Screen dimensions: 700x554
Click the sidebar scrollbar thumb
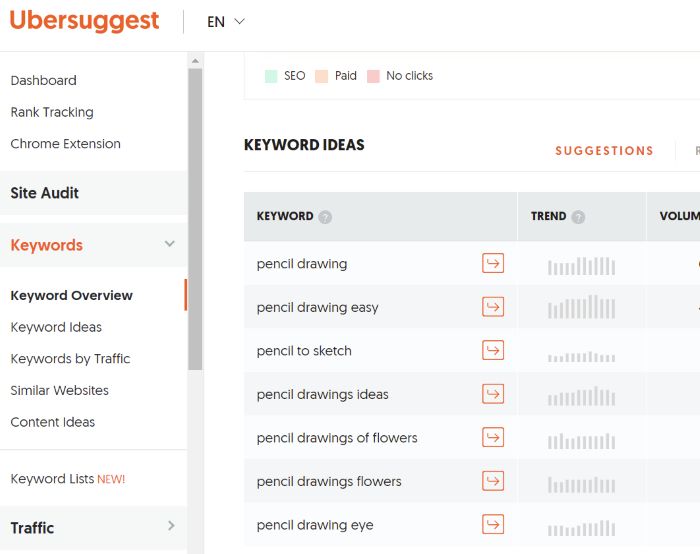(x=195, y=219)
